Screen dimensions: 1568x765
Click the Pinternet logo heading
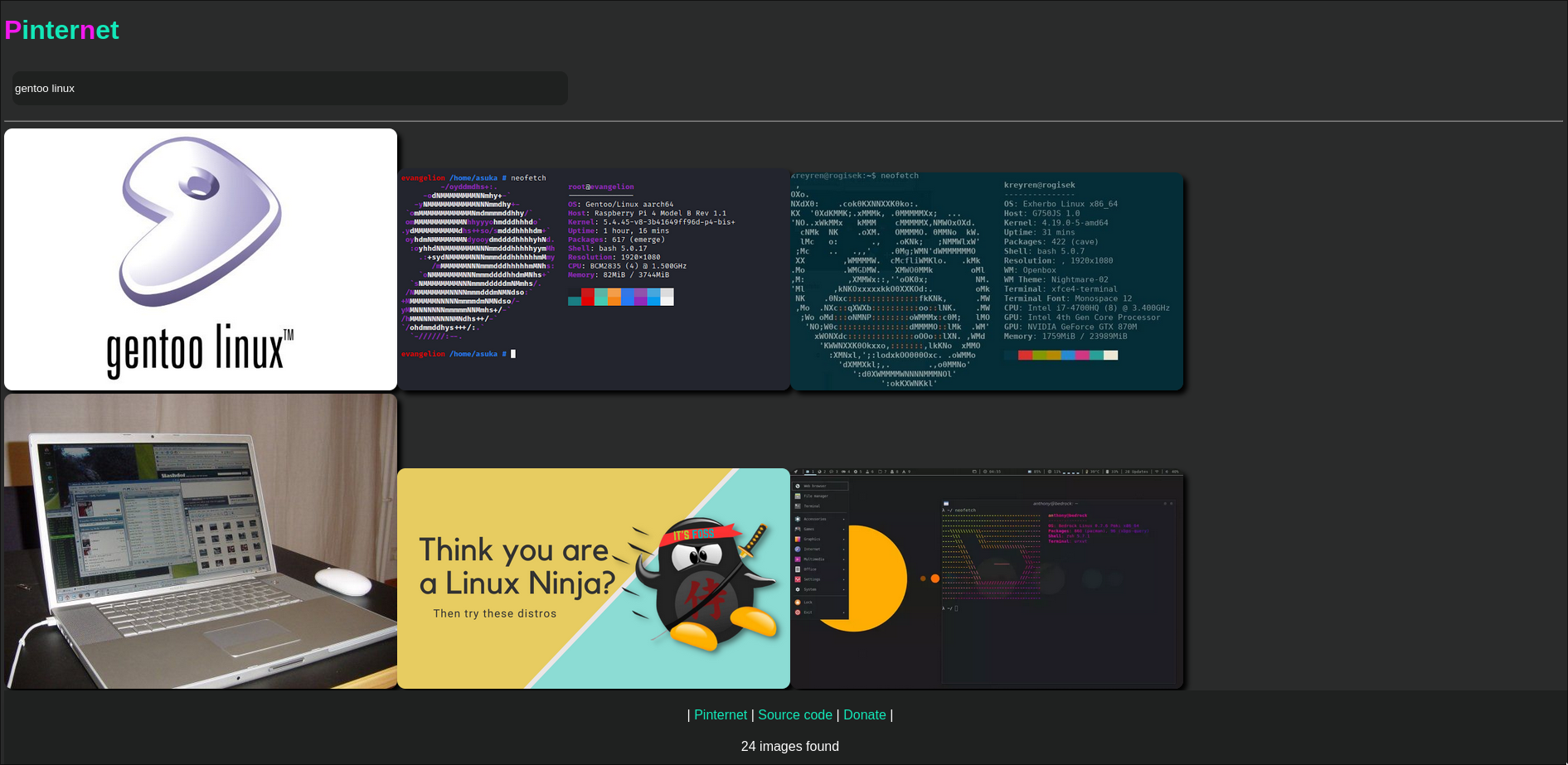pyautogui.click(x=62, y=30)
